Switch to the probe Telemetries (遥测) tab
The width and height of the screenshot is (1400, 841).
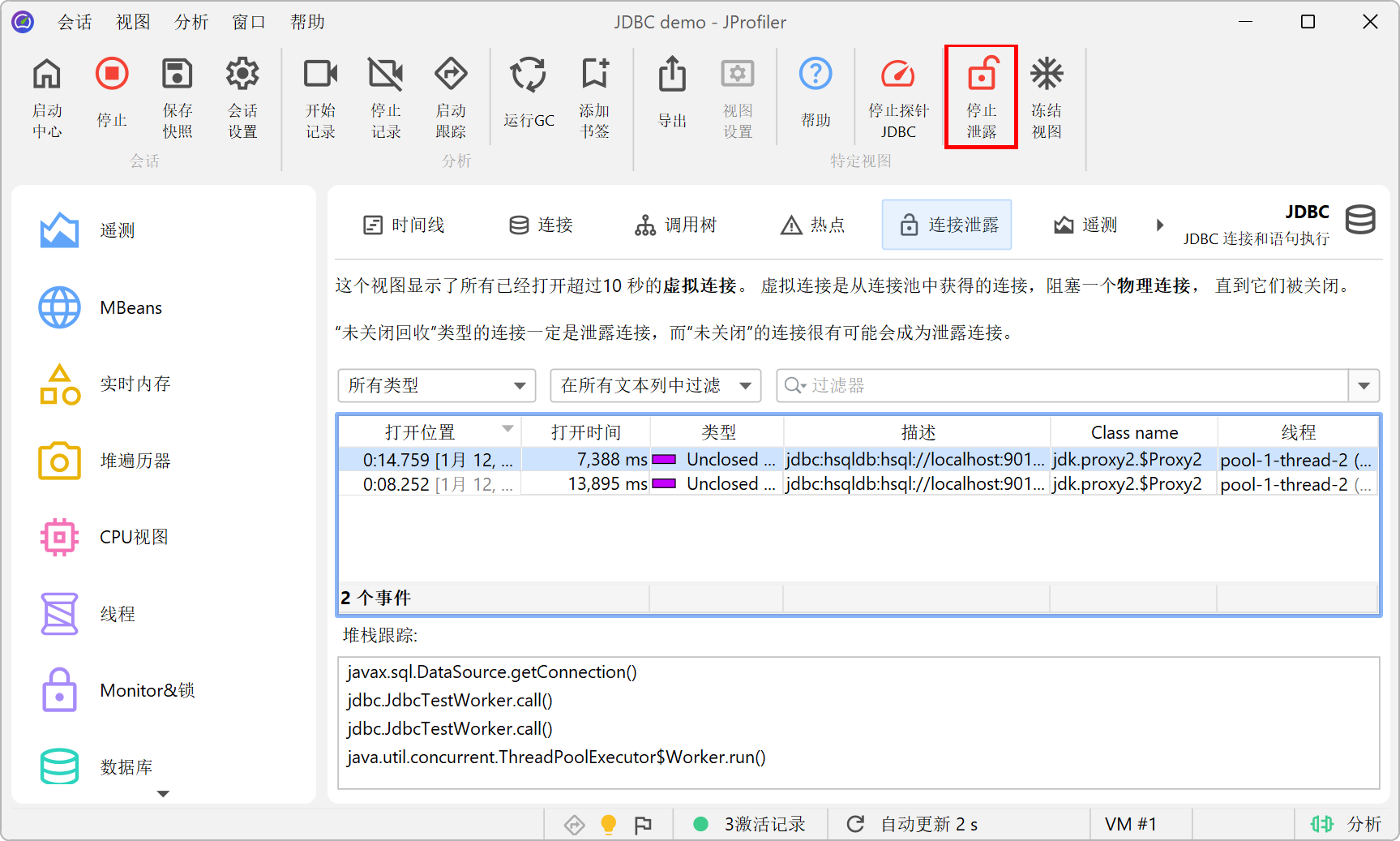1085,225
